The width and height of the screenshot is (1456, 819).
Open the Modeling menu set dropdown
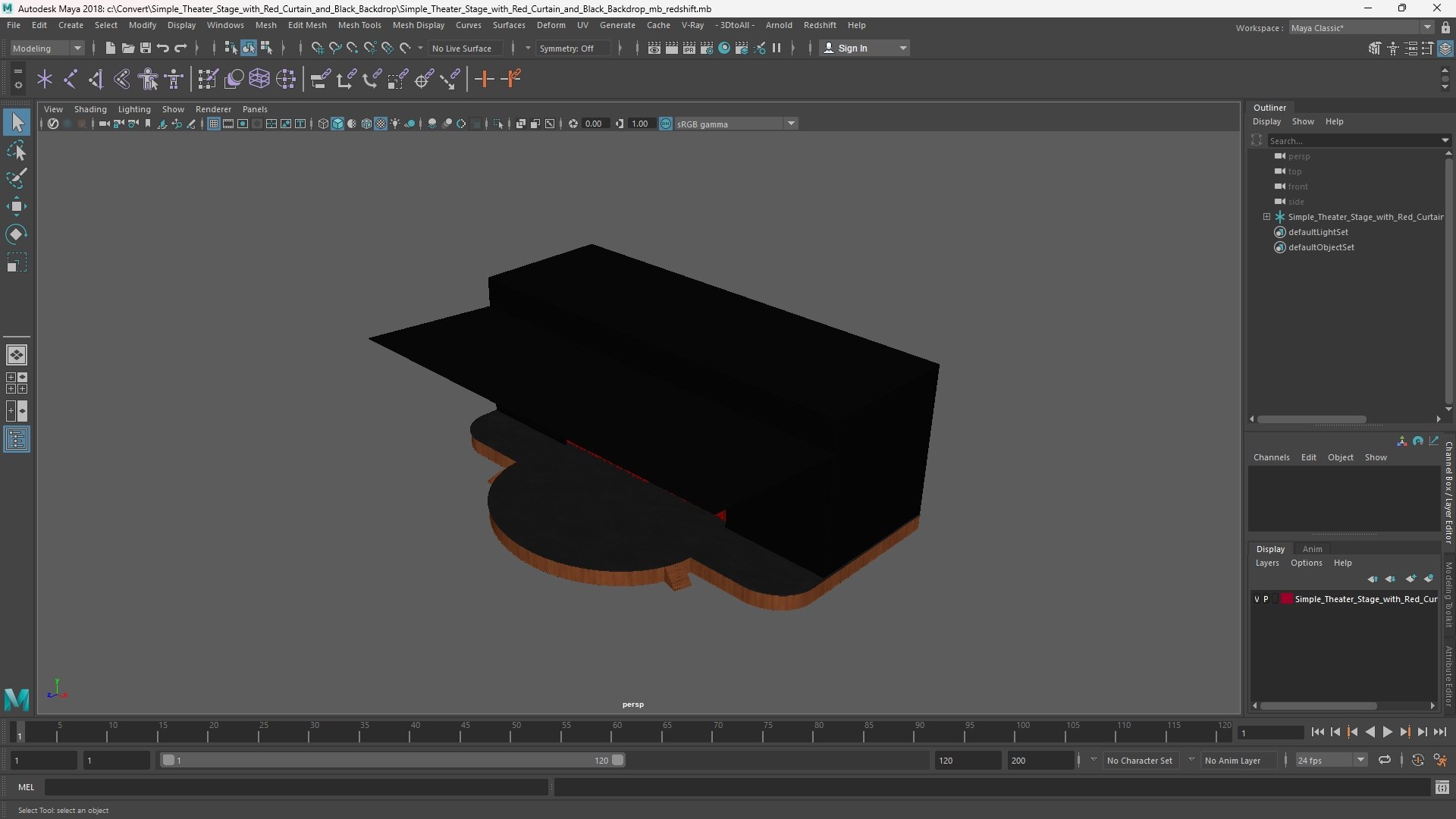pos(47,48)
